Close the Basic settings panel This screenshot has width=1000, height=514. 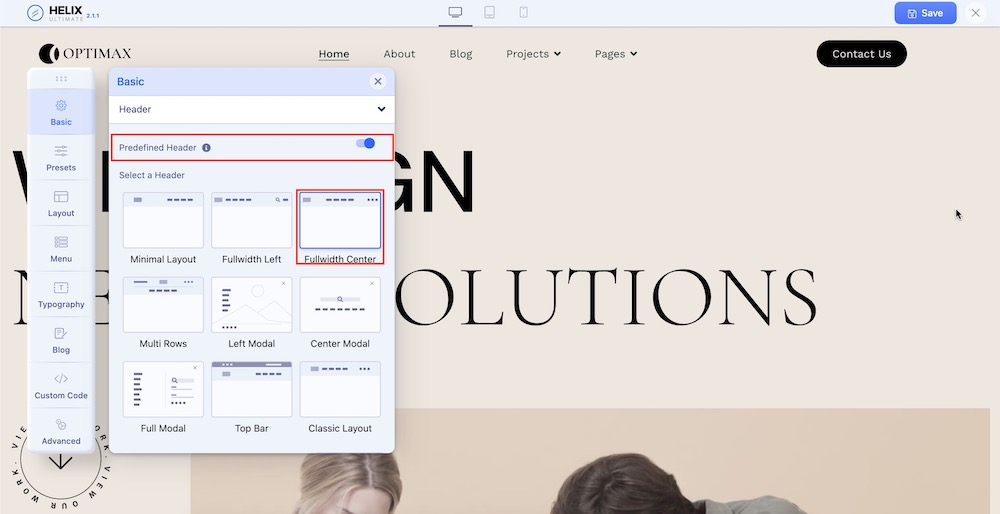[377, 82]
